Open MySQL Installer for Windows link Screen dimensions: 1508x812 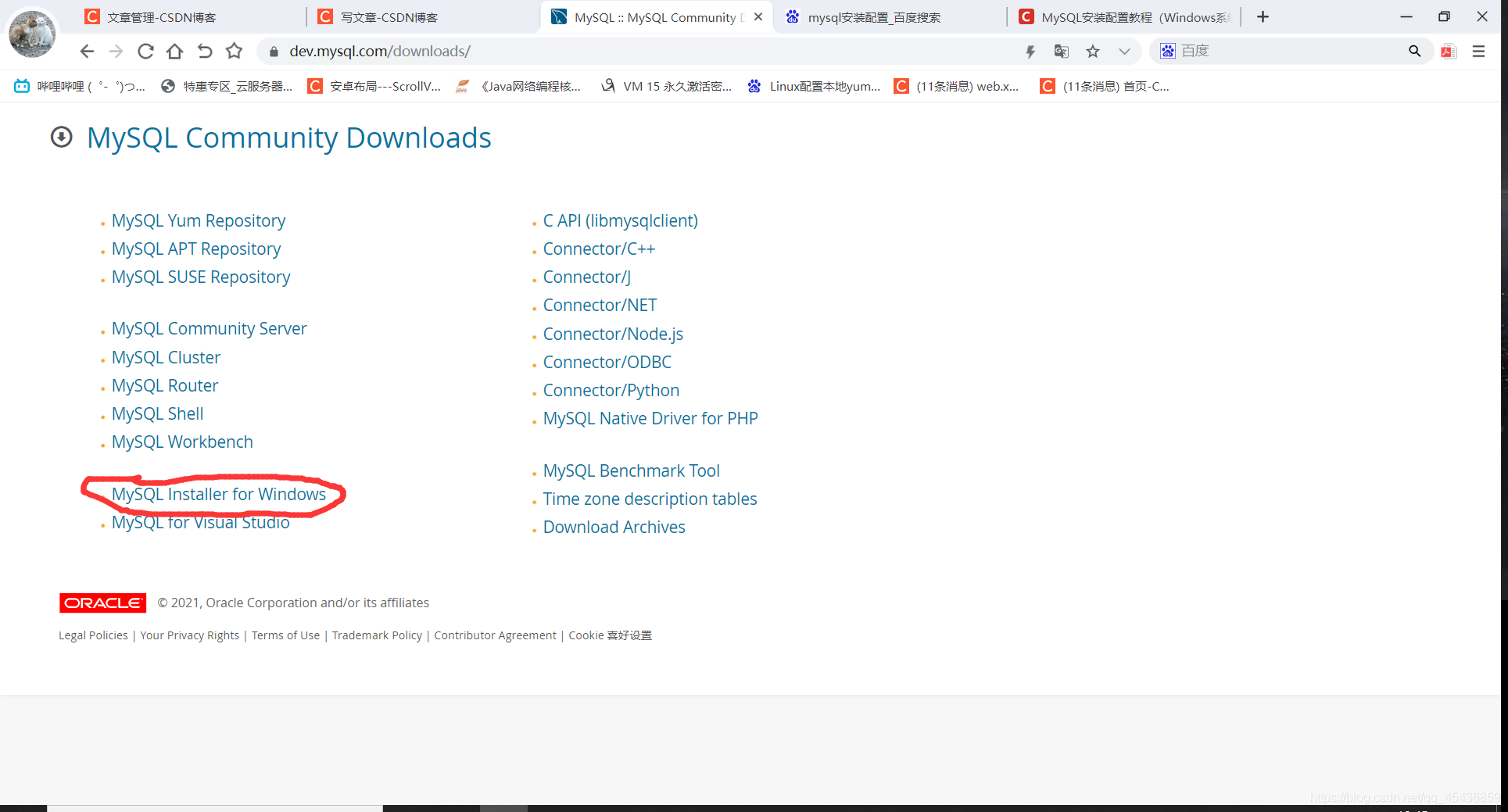click(219, 494)
